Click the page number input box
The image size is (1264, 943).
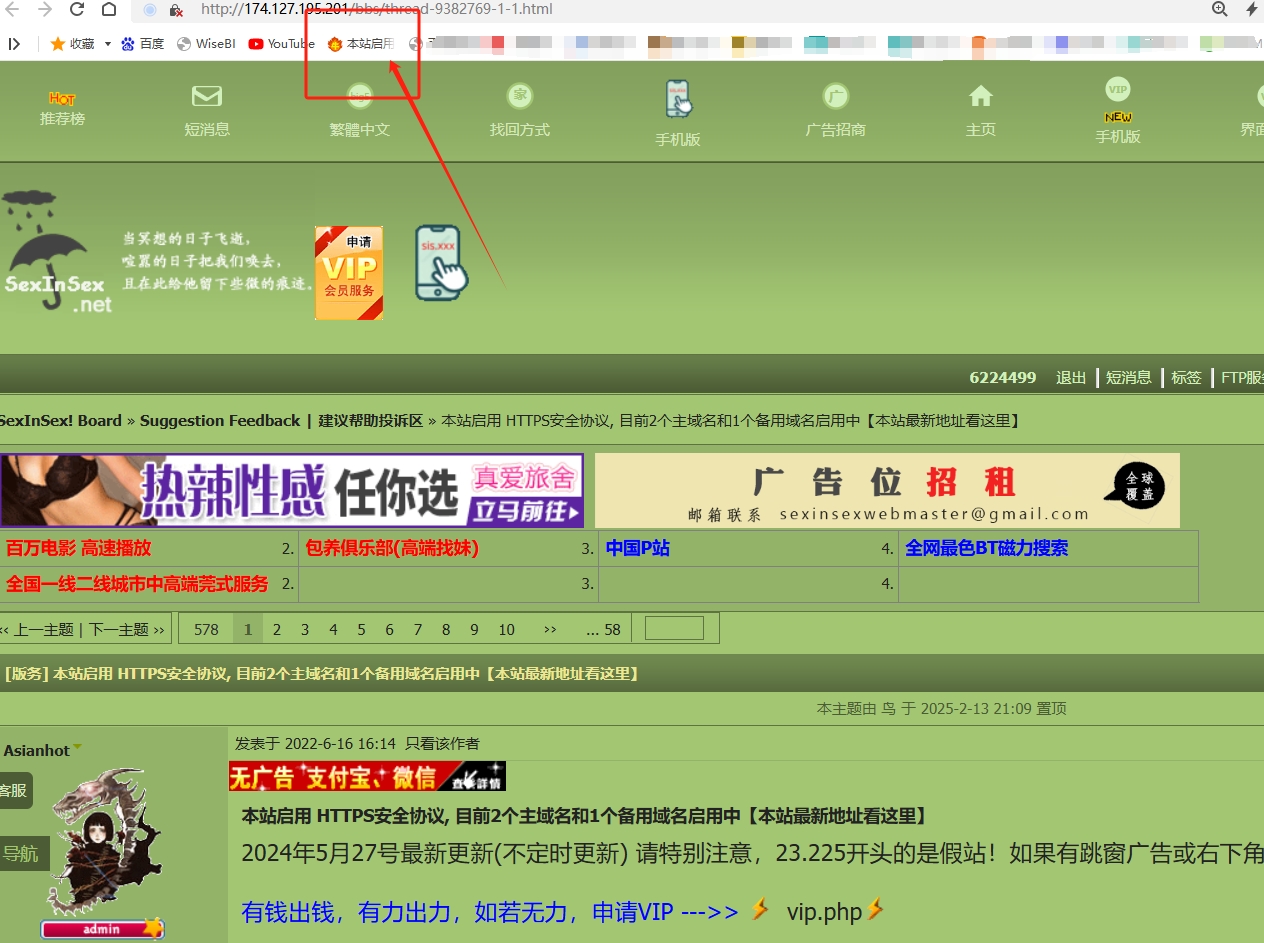[674, 628]
